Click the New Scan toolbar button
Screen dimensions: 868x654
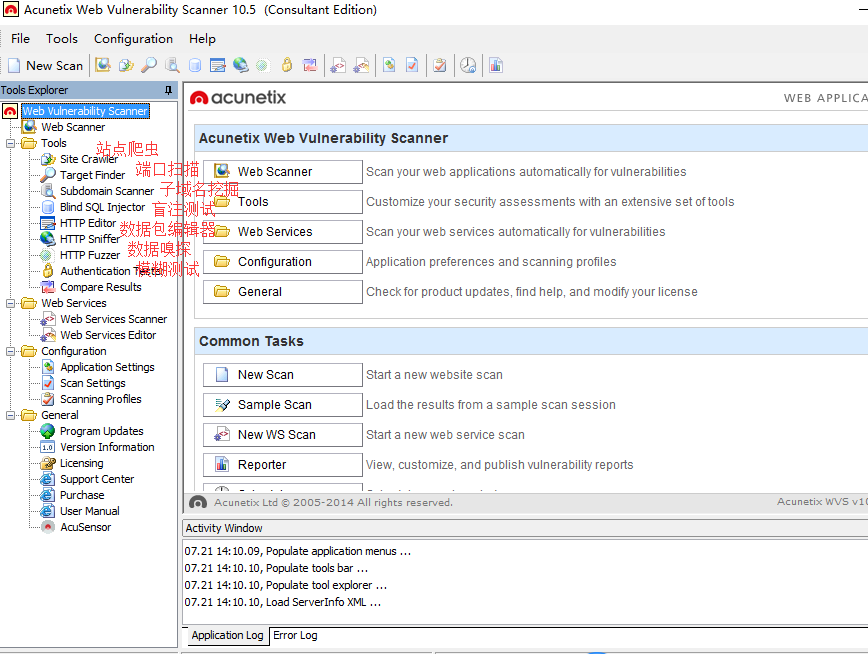(x=46, y=65)
